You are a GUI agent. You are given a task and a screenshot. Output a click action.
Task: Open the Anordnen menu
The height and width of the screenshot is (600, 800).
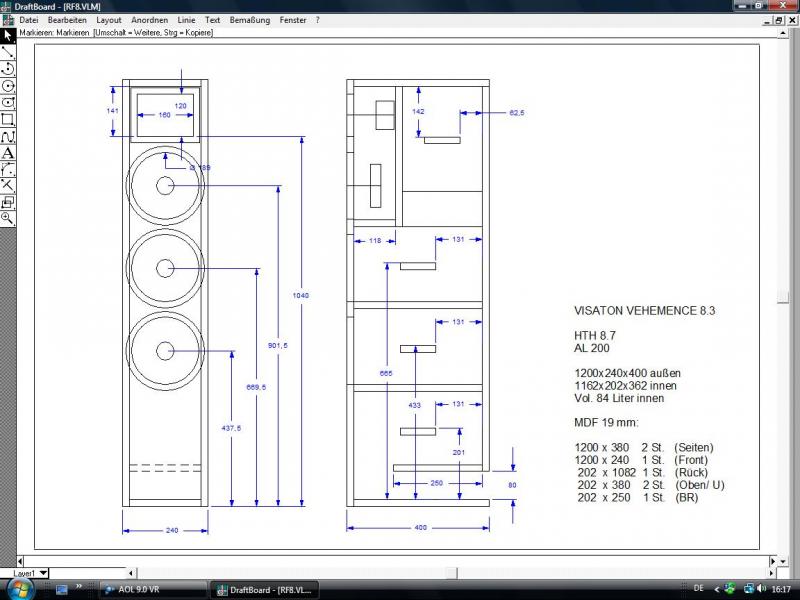pos(149,20)
